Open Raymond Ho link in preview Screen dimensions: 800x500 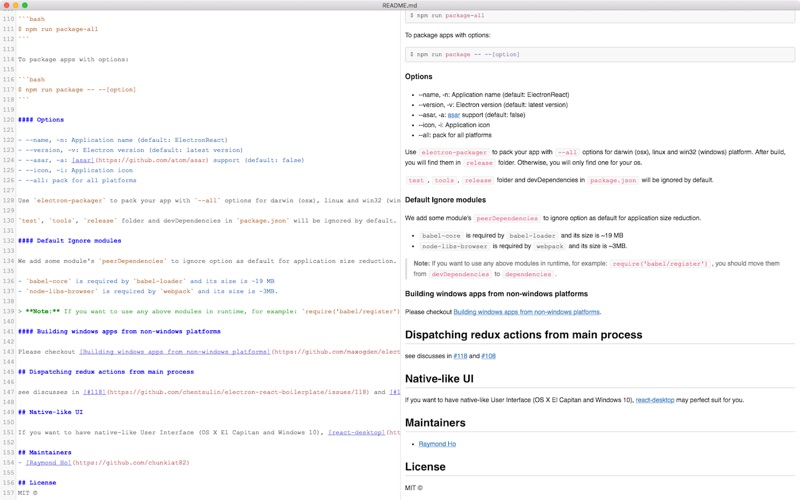pyautogui.click(x=437, y=444)
